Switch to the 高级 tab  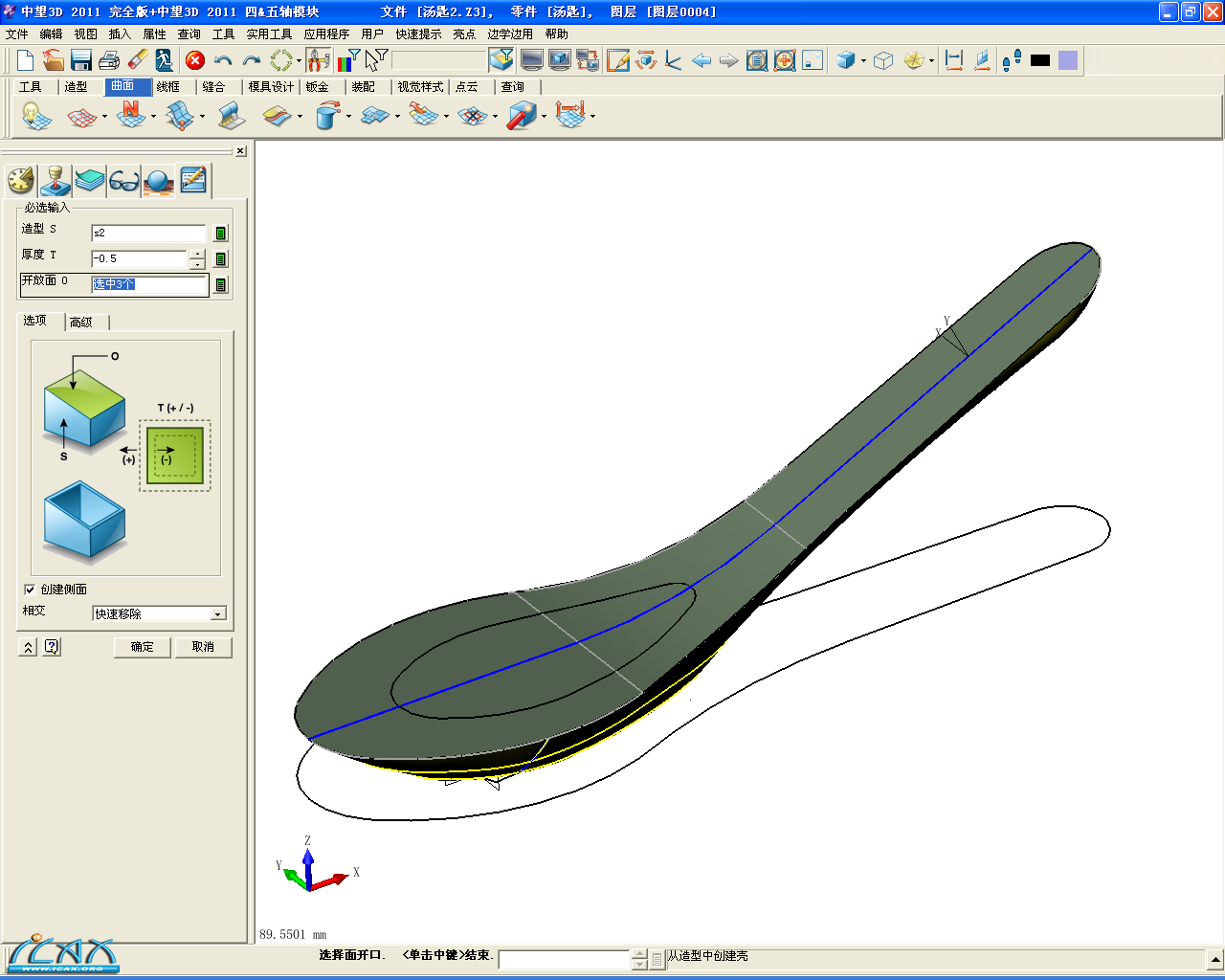(81, 323)
